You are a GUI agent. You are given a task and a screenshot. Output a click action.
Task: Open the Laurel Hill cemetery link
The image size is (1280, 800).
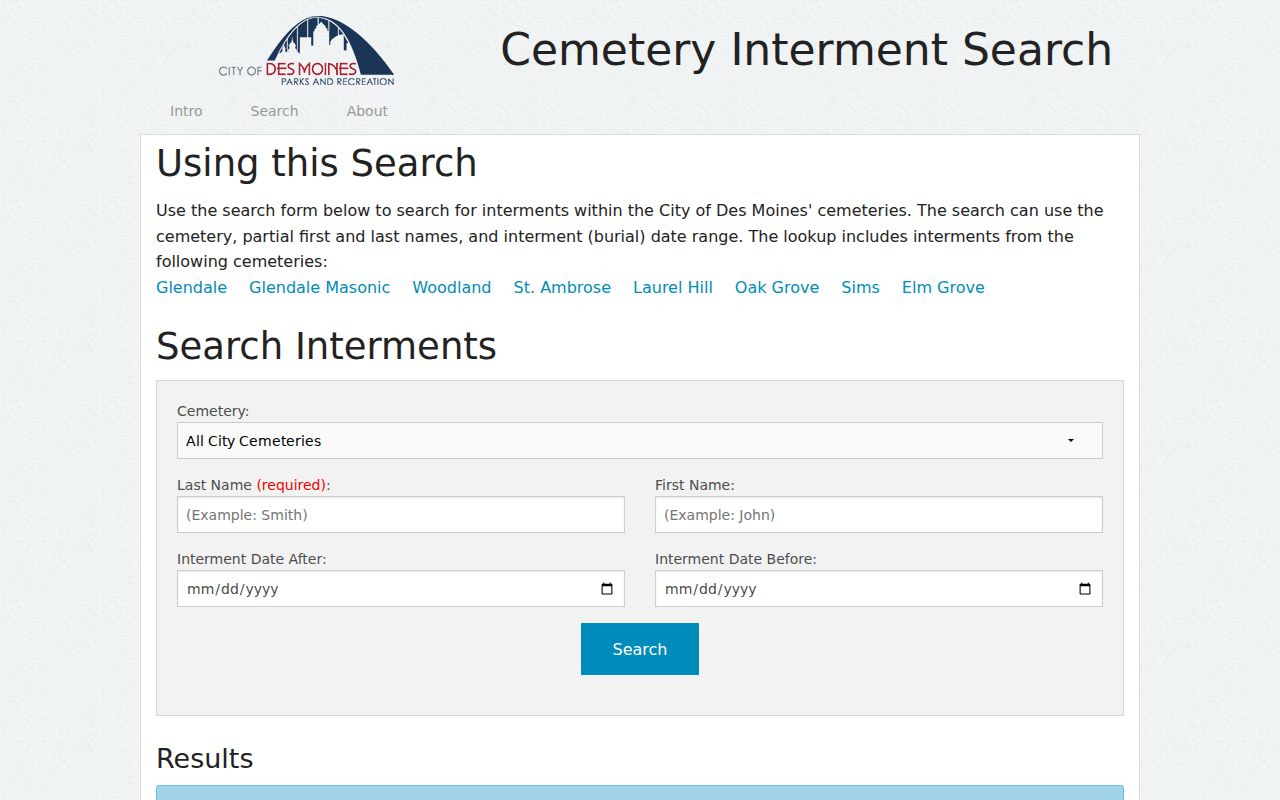(x=673, y=287)
